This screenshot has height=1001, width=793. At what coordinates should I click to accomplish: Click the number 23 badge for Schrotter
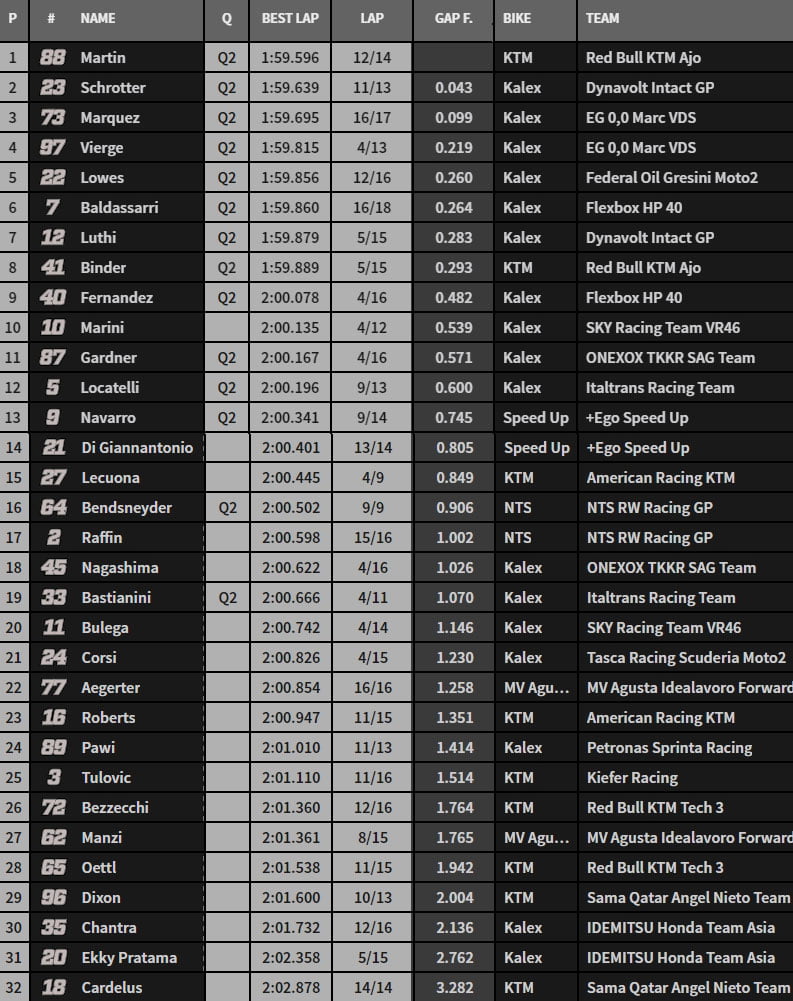point(52,88)
